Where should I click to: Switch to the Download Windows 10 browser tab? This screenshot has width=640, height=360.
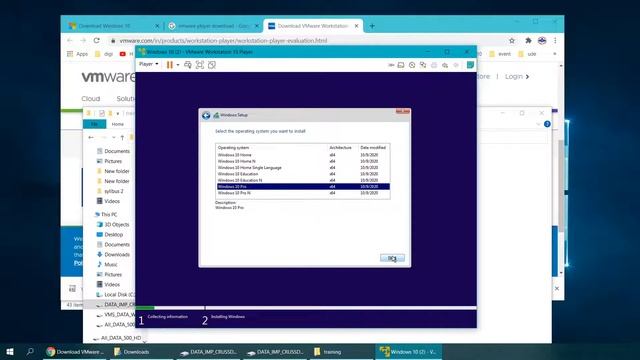[112, 26]
